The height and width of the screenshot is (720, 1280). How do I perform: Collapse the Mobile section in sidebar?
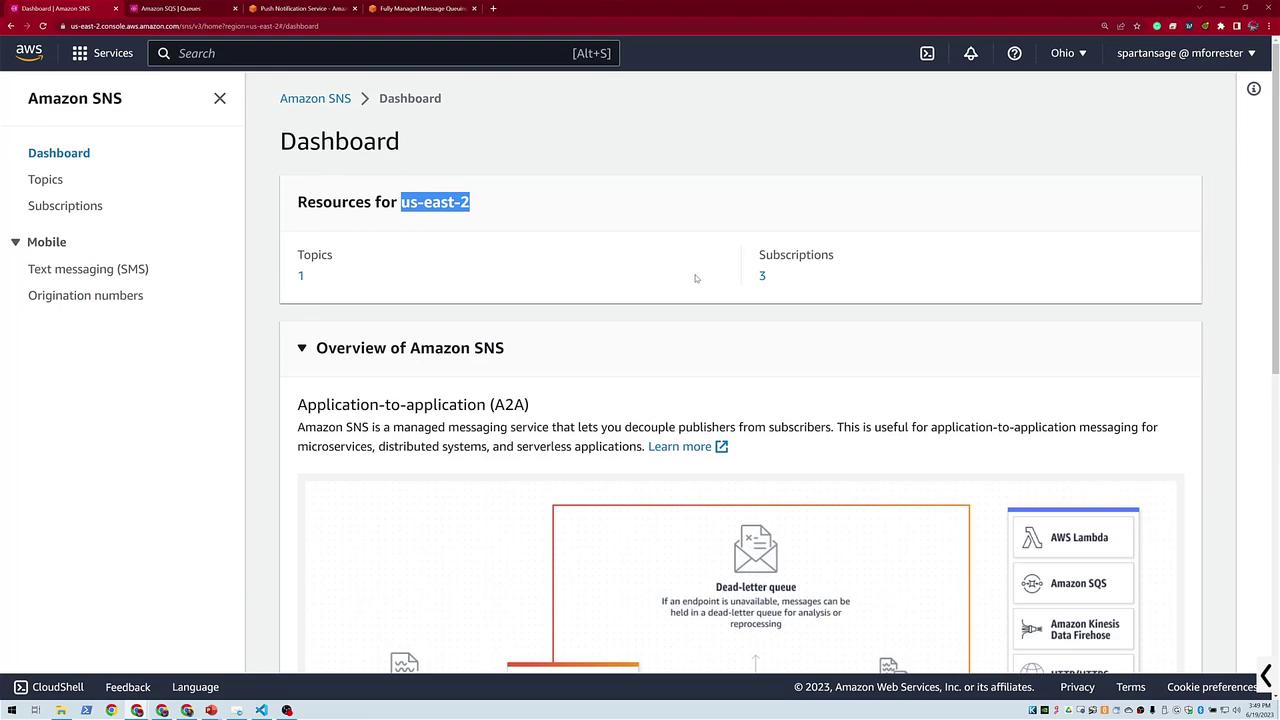pos(15,242)
